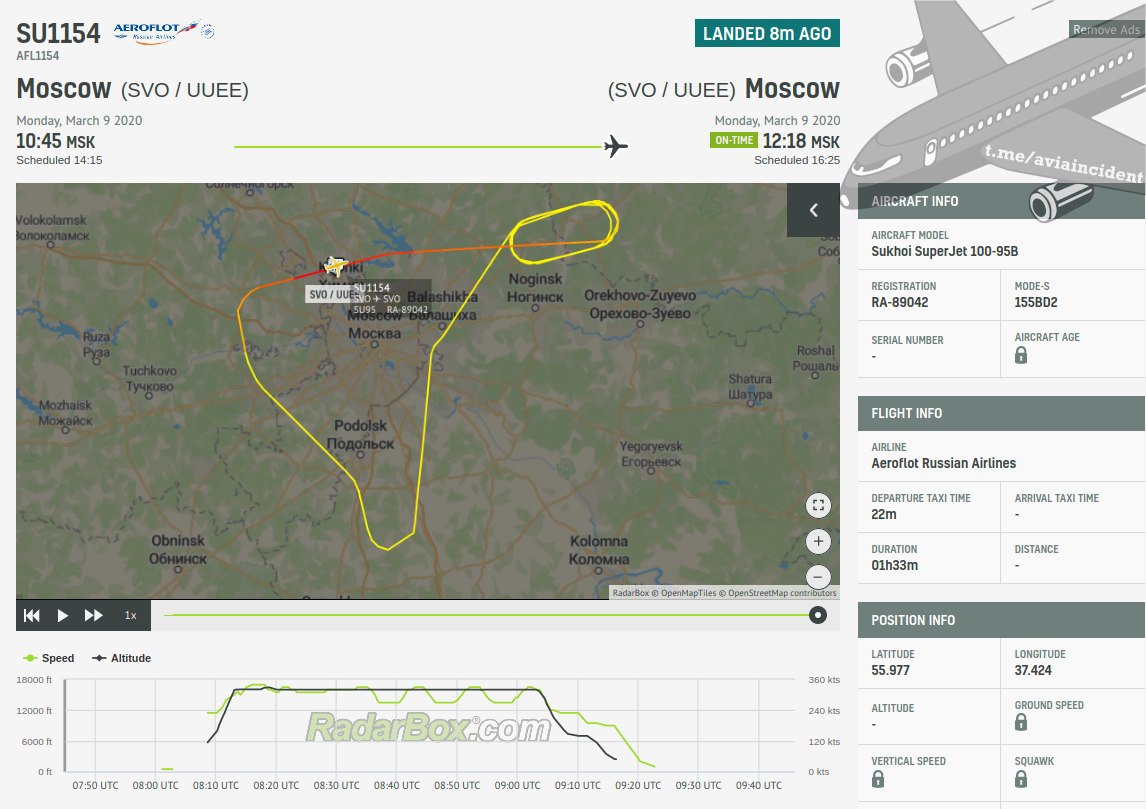Screen dimensions: 1146x809
Task: Click the Remove Ads link
Action: point(1106,30)
